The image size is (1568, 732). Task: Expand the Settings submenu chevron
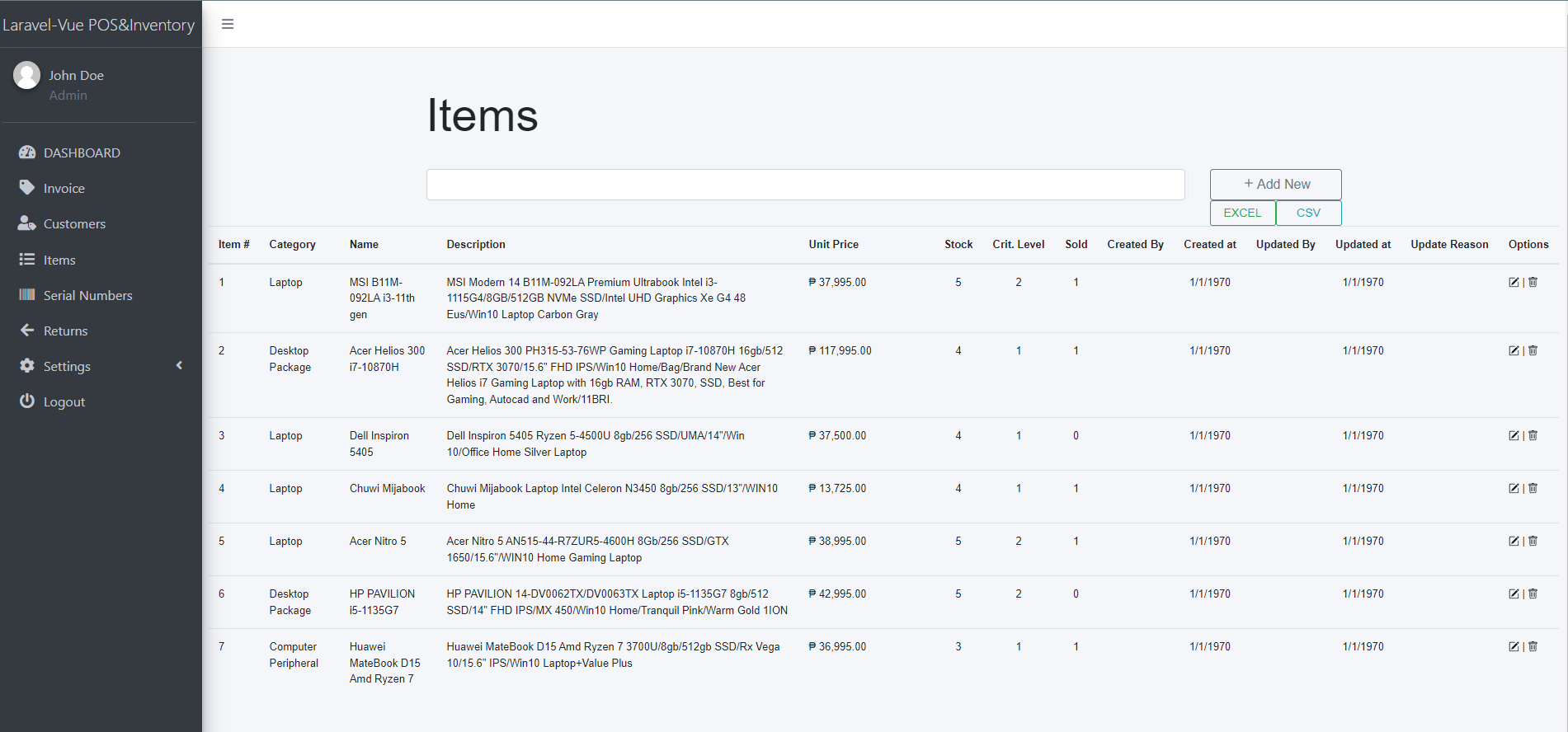pos(179,365)
